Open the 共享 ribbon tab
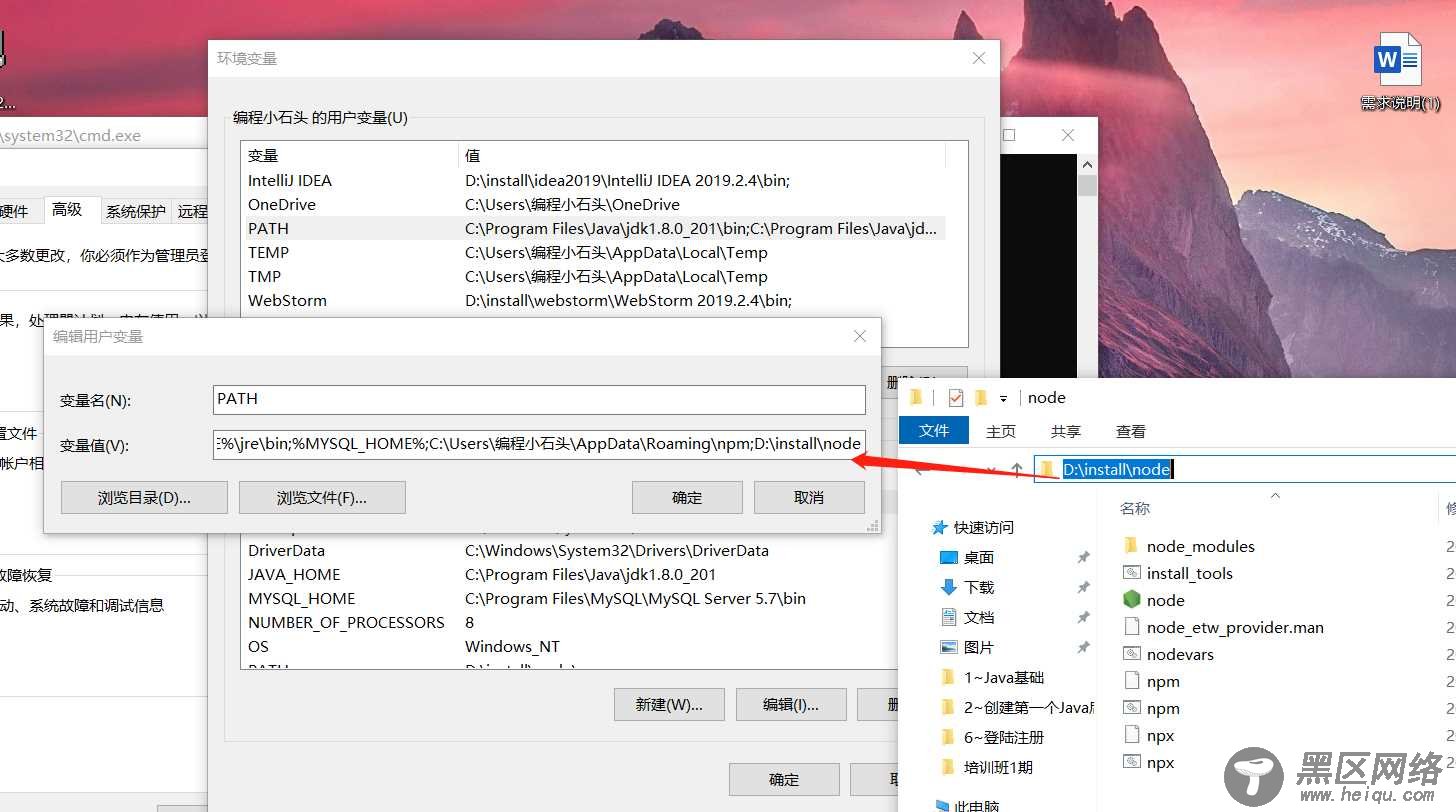The width and height of the screenshot is (1456, 812). pyautogui.click(x=1066, y=431)
